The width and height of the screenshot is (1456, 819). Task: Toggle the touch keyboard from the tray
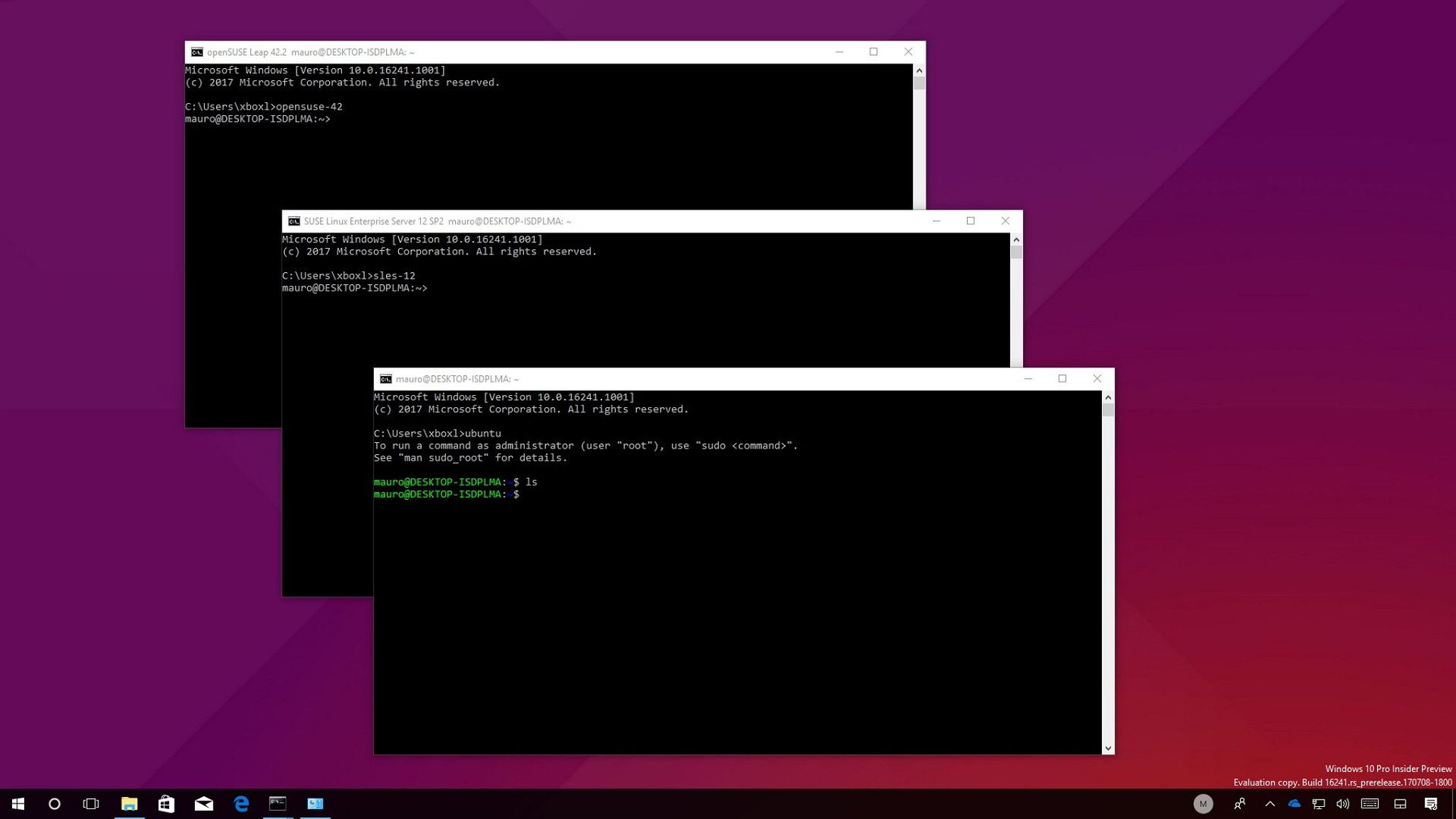tap(1369, 803)
